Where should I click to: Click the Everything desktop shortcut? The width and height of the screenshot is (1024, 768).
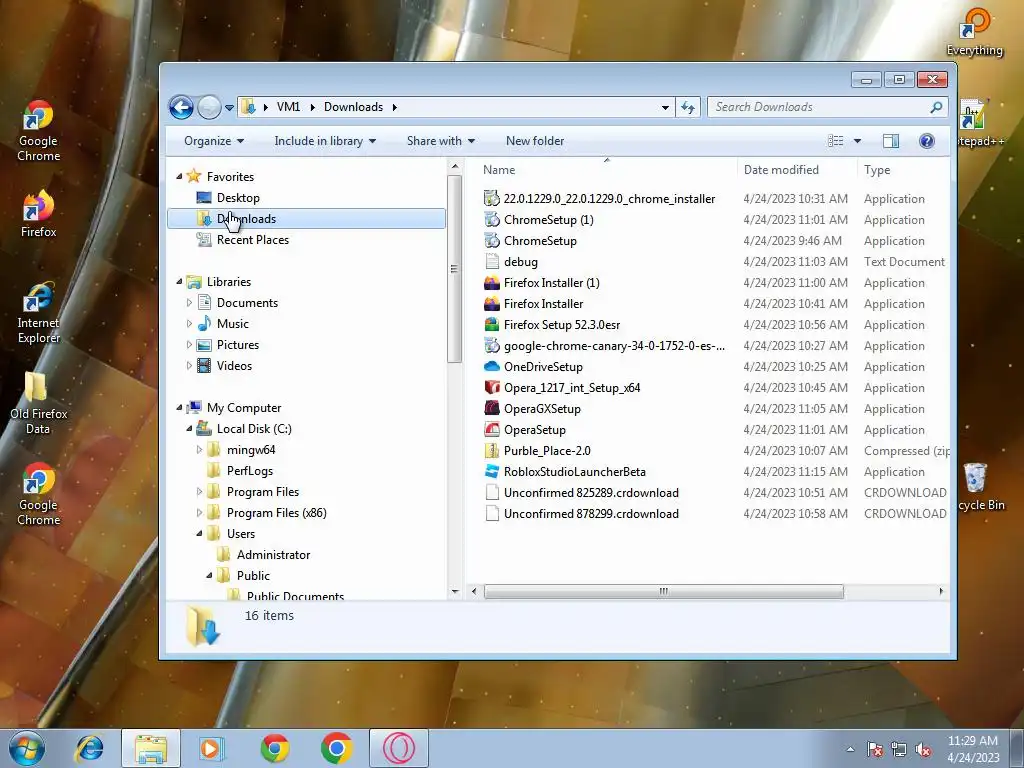point(974,32)
